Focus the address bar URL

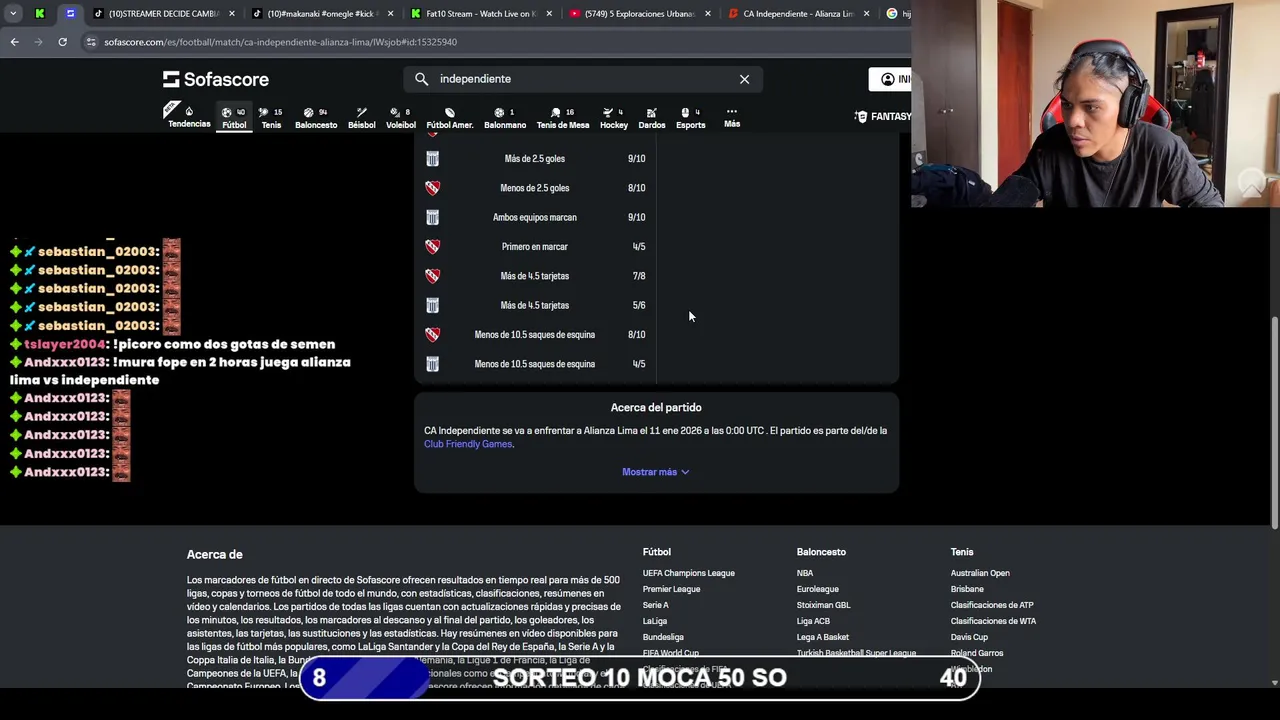[280, 42]
